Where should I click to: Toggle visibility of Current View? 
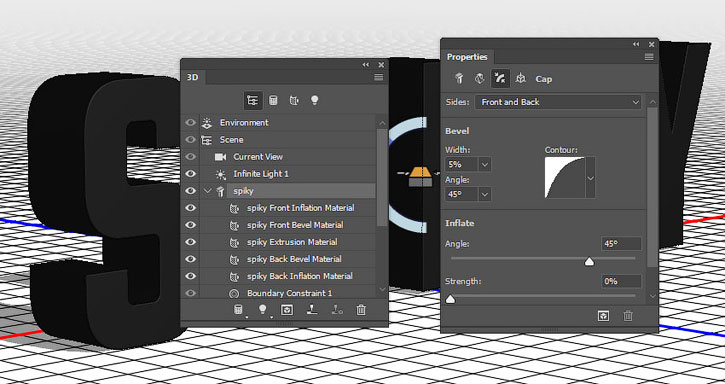click(x=190, y=157)
